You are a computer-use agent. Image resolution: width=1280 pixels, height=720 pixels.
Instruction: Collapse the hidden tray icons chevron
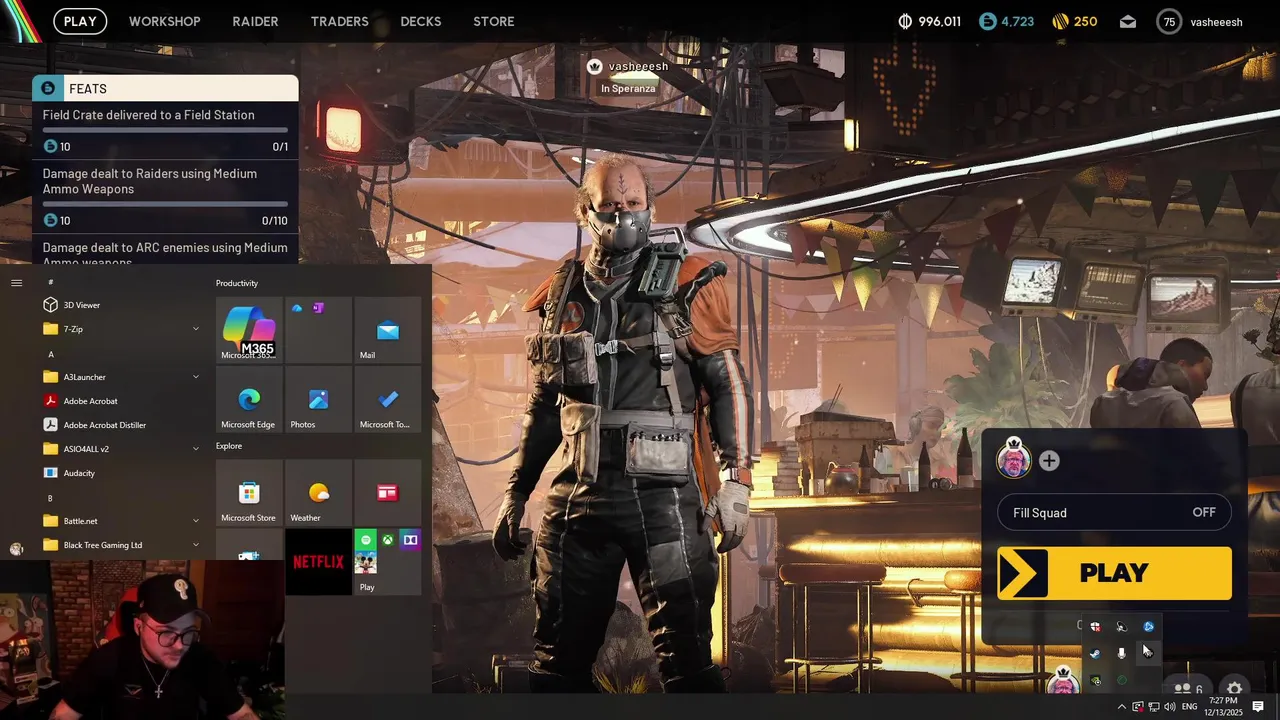(1121, 707)
